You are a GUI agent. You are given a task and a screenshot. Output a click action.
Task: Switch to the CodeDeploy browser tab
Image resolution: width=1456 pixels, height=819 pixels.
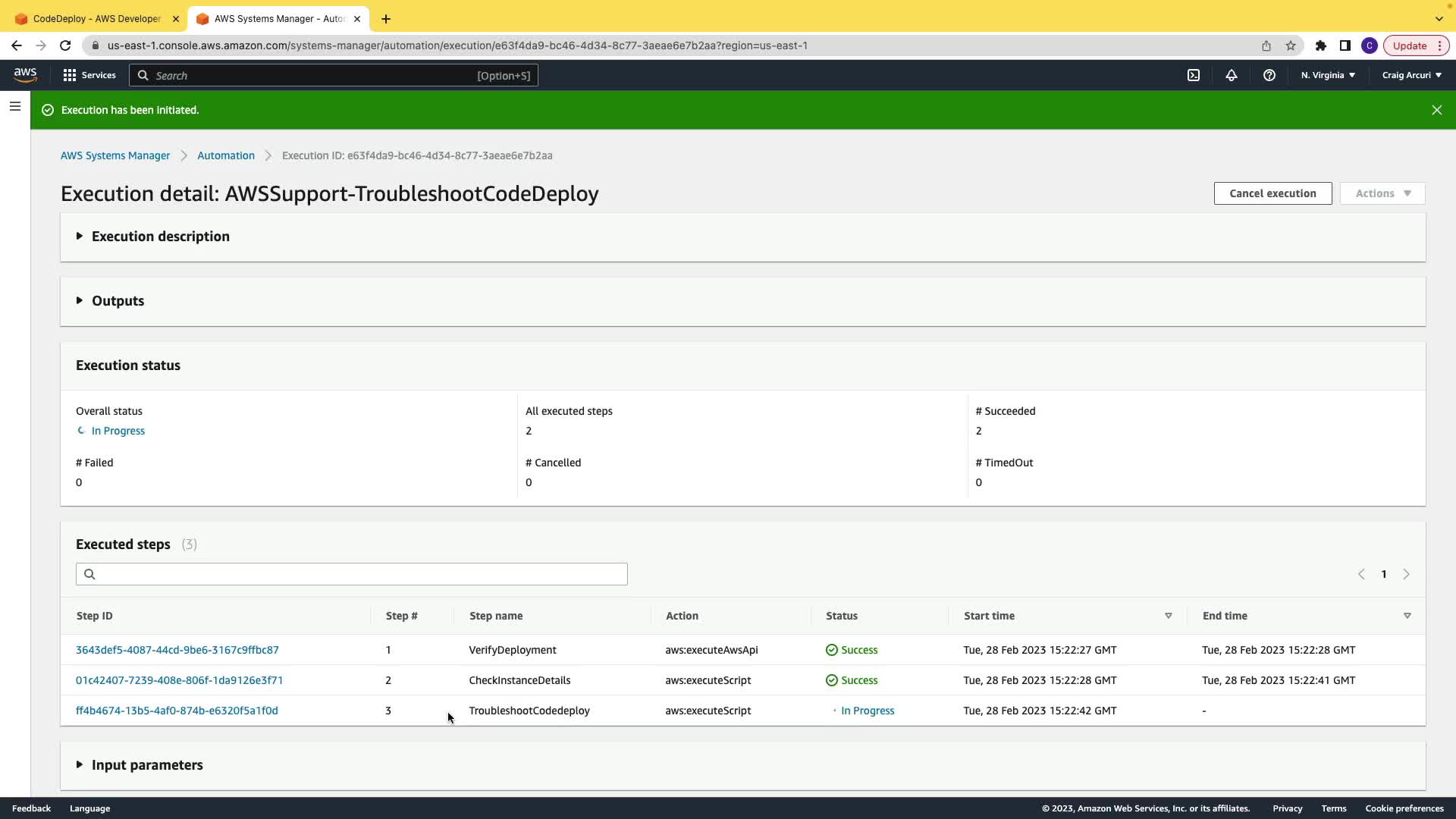tap(96, 18)
